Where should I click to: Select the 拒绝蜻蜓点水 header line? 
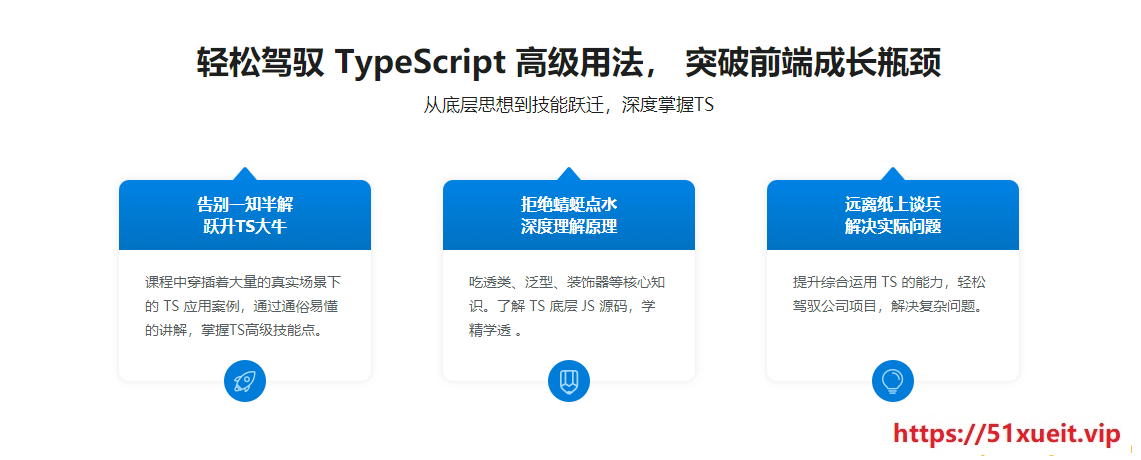coord(569,204)
